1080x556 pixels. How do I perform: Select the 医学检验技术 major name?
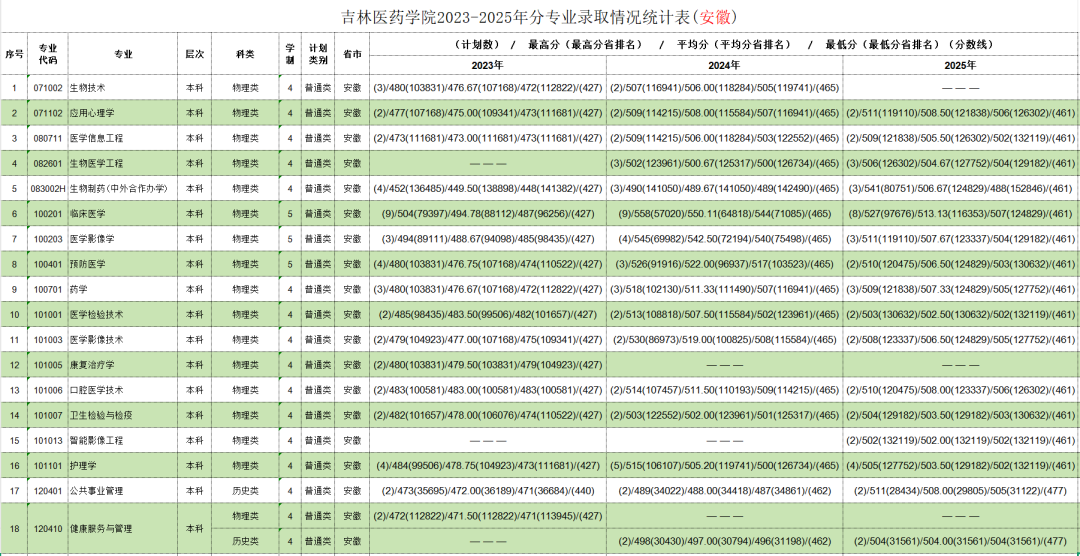[96, 314]
